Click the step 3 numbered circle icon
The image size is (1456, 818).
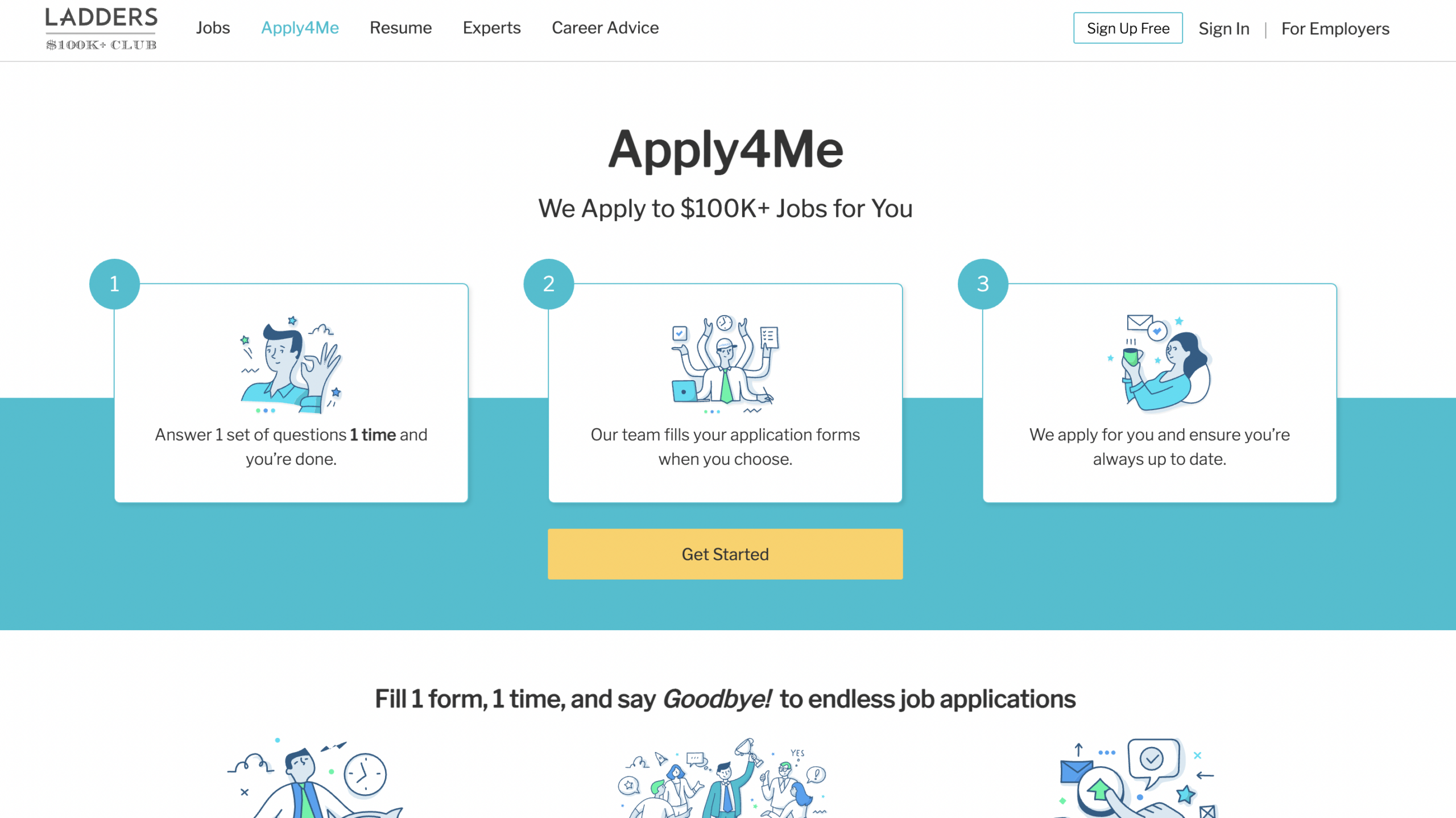[x=983, y=284]
